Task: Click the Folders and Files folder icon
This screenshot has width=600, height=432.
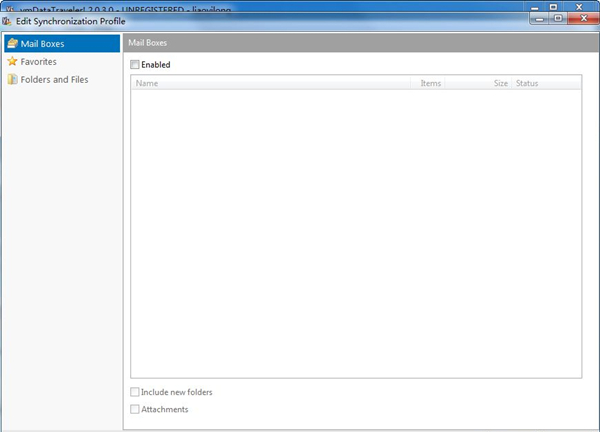Action: (12, 79)
